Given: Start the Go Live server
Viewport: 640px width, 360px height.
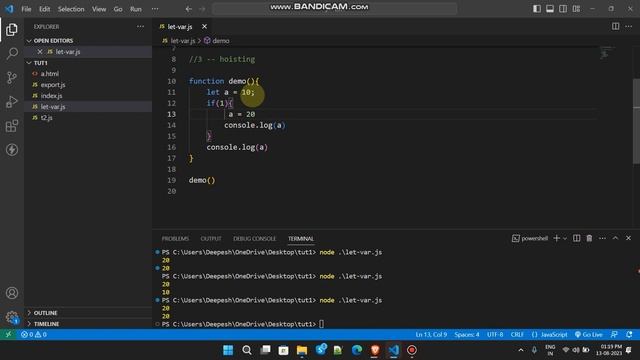Looking at the screenshot, I should pyautogui.click(x=588, y=335).
